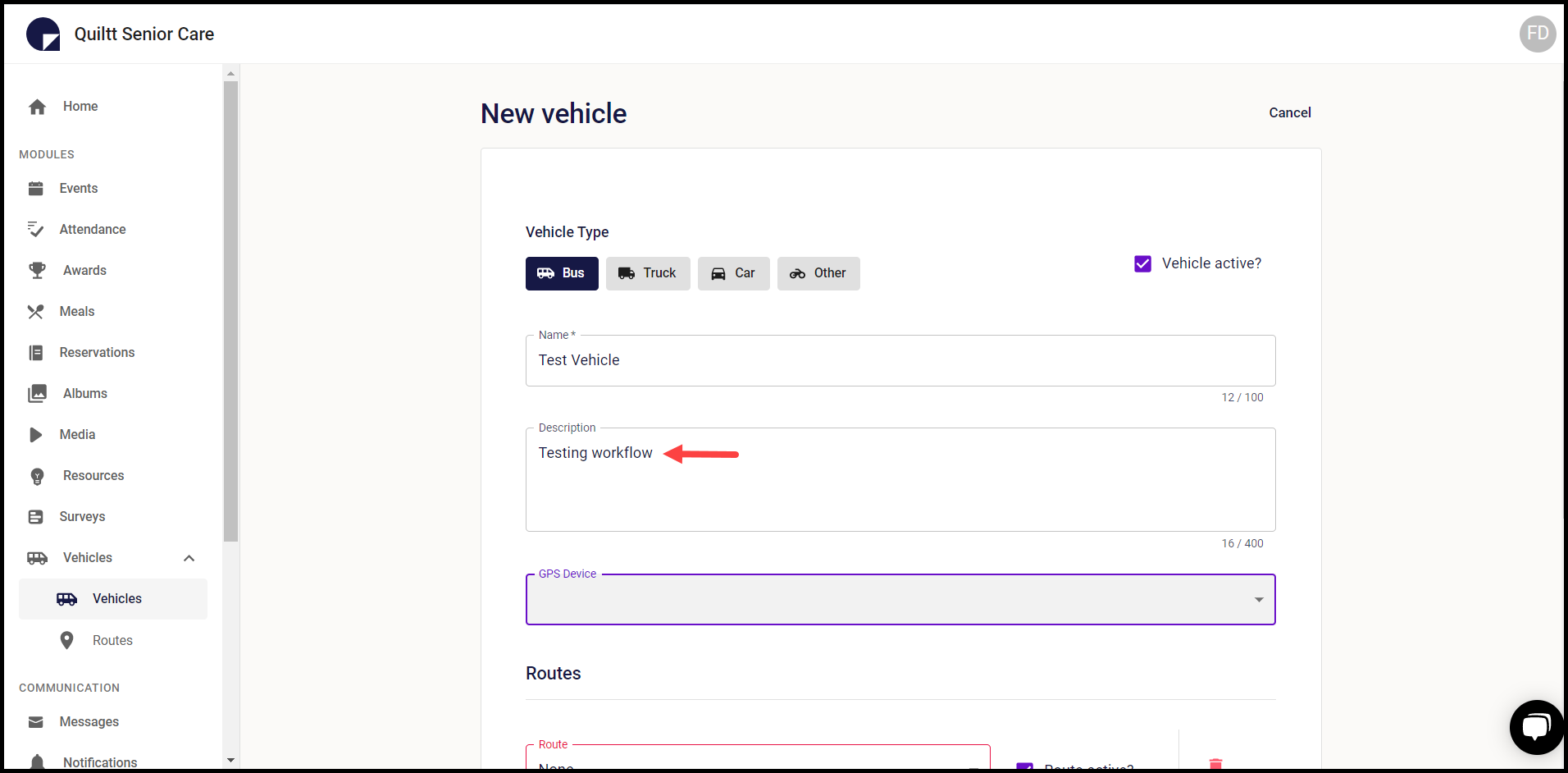Navigate to Messages under Communication

click(90, 721)
